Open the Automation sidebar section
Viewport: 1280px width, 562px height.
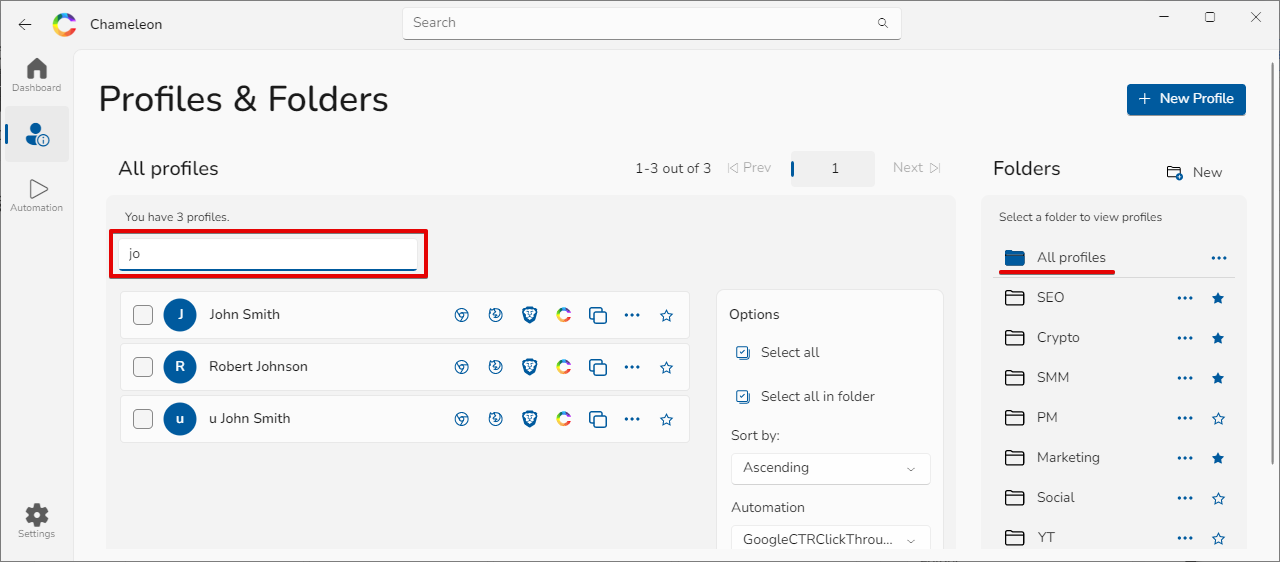point(37,195)
